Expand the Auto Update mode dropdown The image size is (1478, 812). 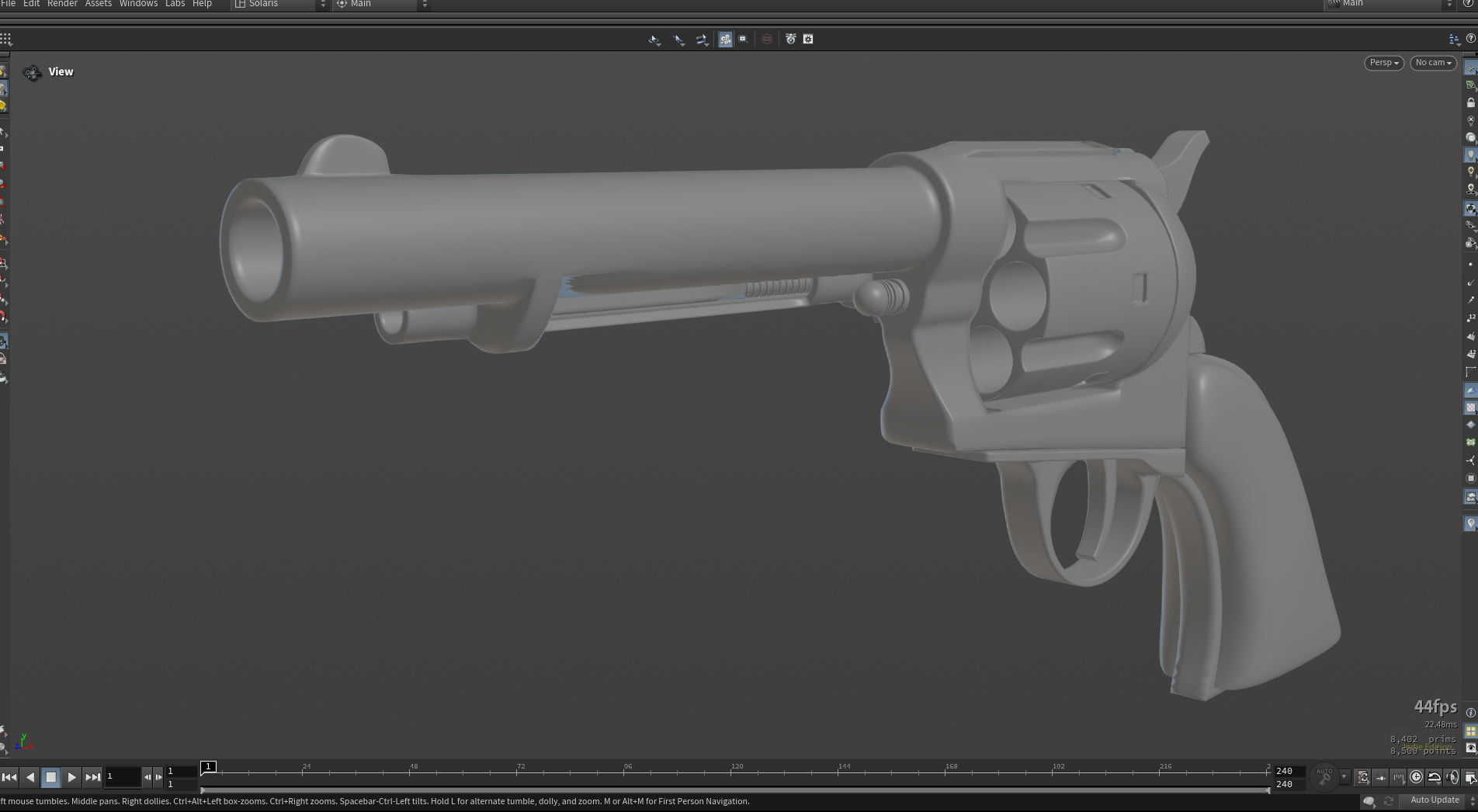[x=1472, y=800]
